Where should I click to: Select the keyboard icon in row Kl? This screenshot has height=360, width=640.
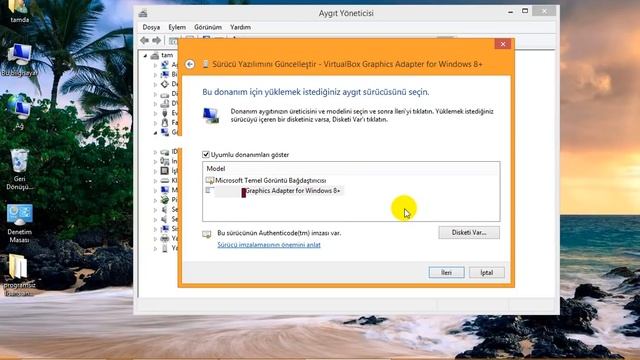(164, 180)
